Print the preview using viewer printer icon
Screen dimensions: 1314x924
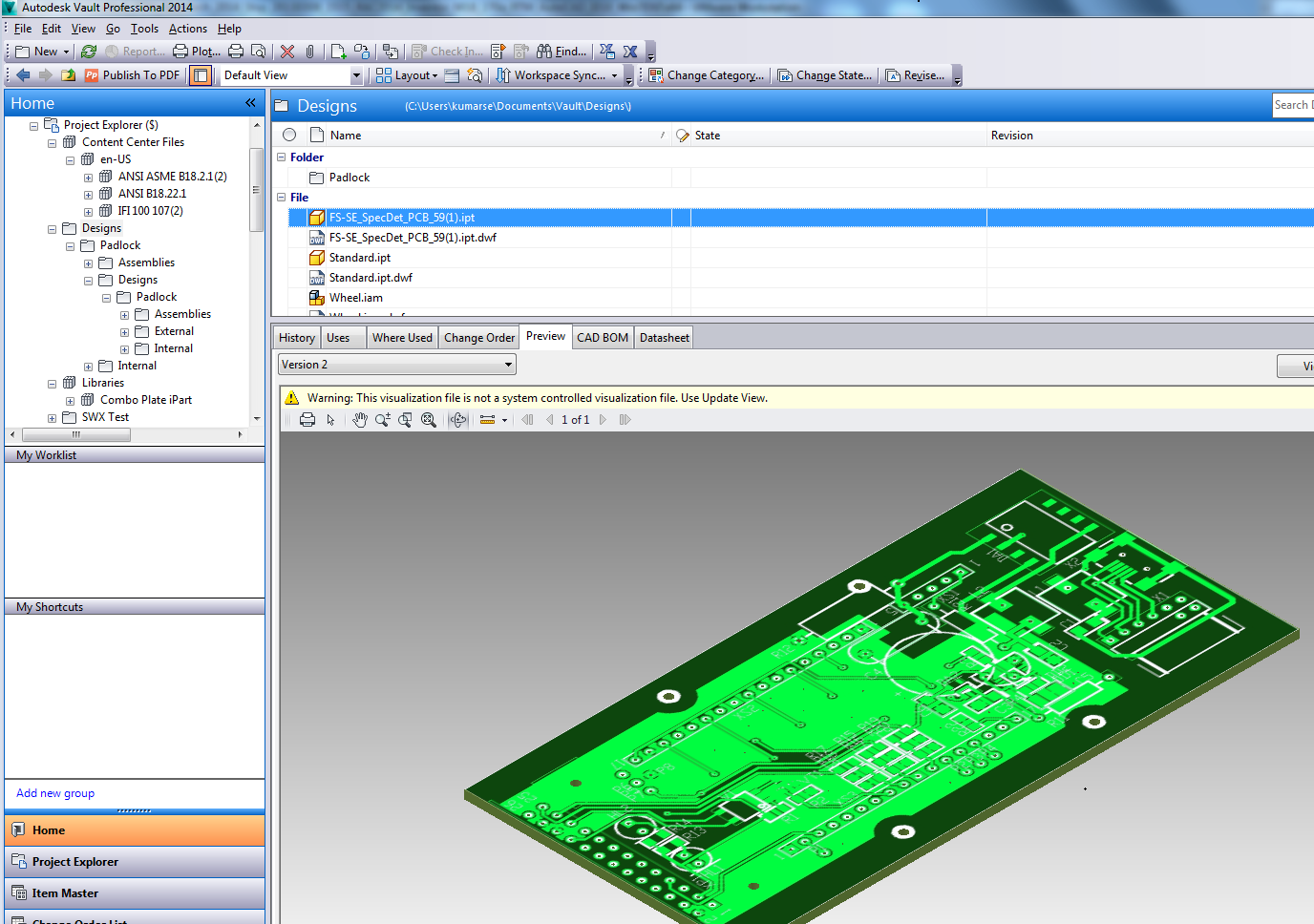307,419
